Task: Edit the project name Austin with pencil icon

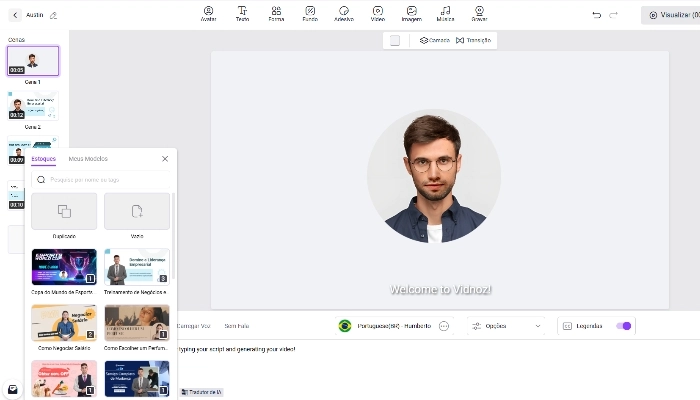Action: pyautogui.click(x=53, y=15)
